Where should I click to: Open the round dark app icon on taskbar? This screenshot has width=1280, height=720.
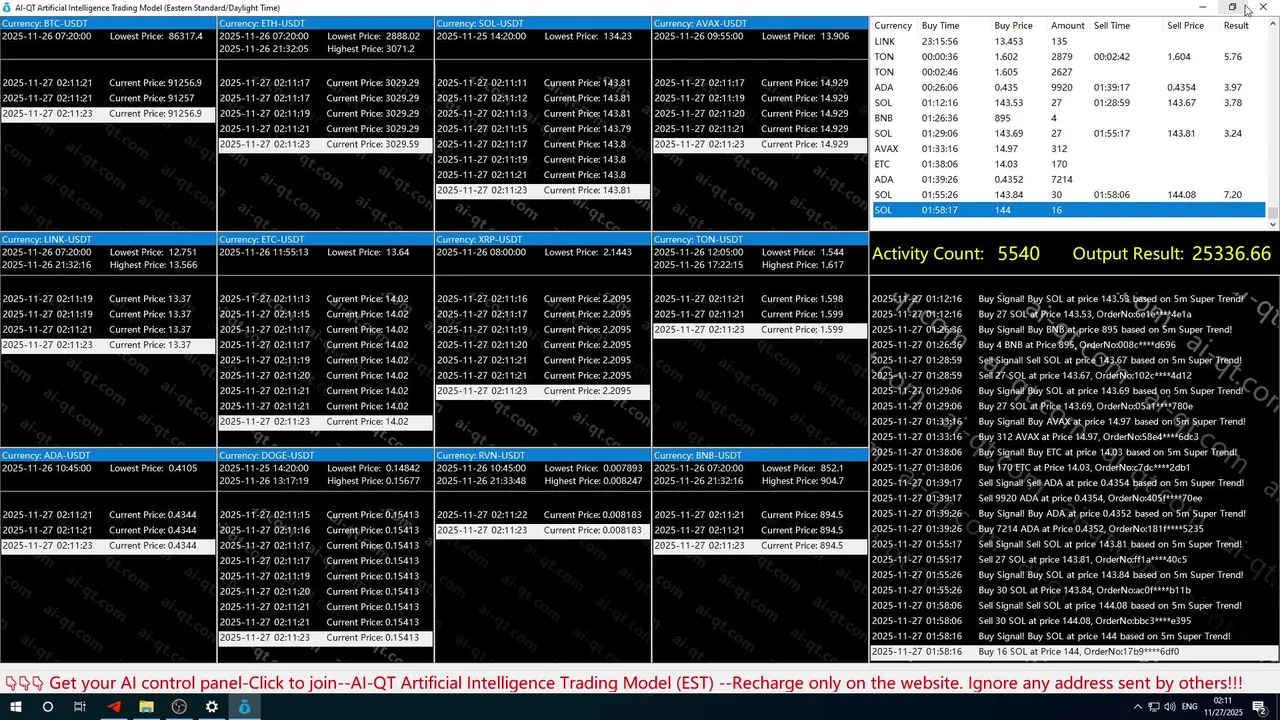tap(179, 707)
